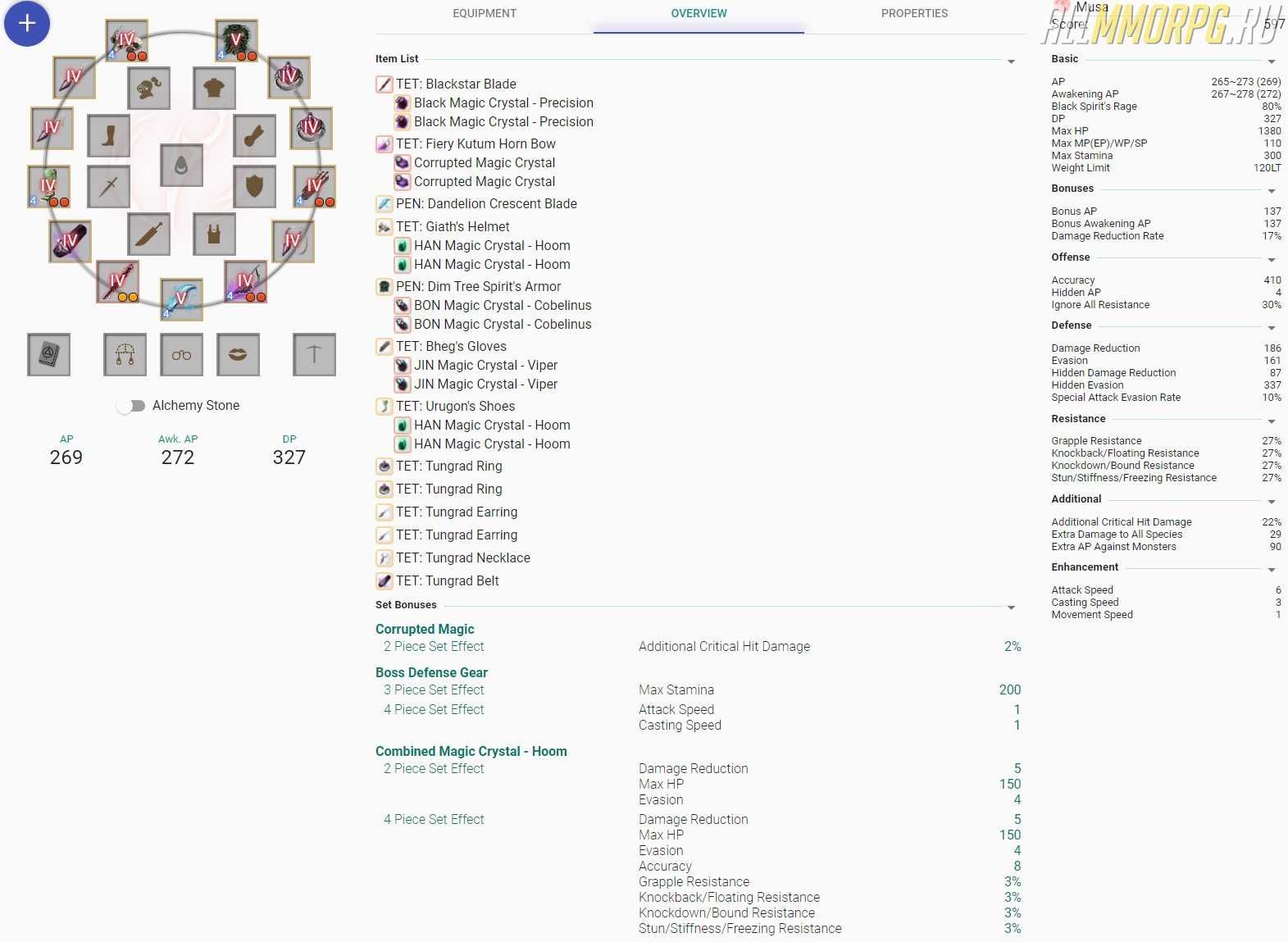Viewport: 1288px width, 942px height.
Task: Click the Boss Defense Gear set heading
Action: tap(431, 673)
